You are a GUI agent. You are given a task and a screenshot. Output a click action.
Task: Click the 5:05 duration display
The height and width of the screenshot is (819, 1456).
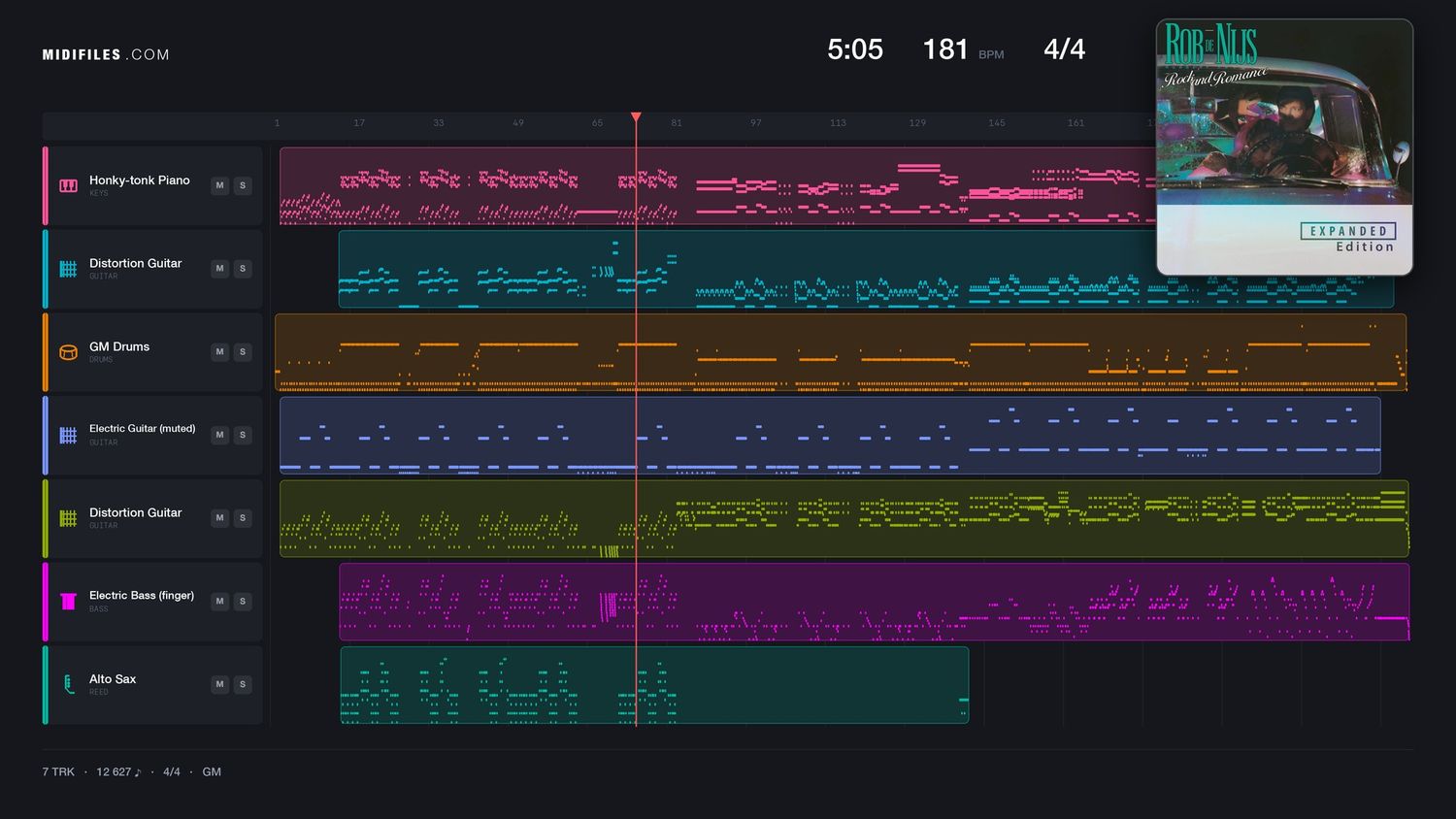[855, 49]
